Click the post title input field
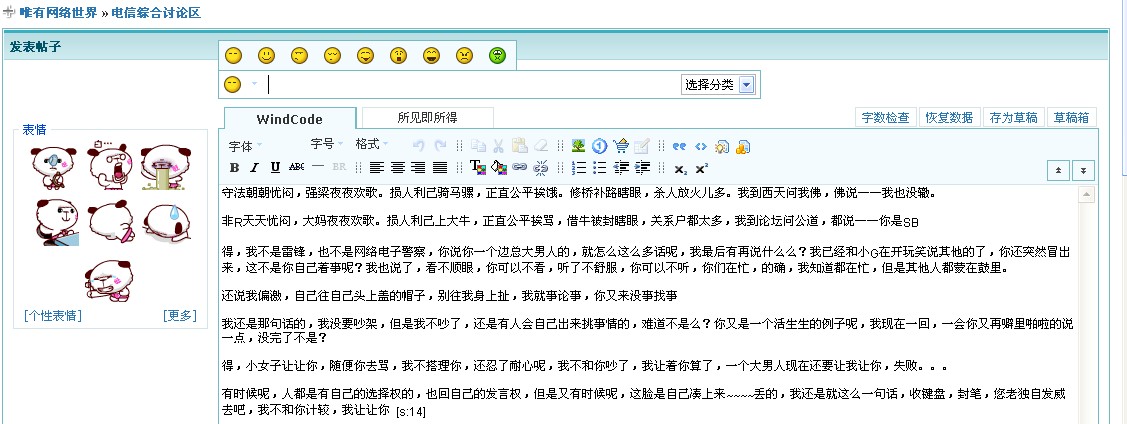The width and height of the screenshot is (1127, 424). point(470,85)
